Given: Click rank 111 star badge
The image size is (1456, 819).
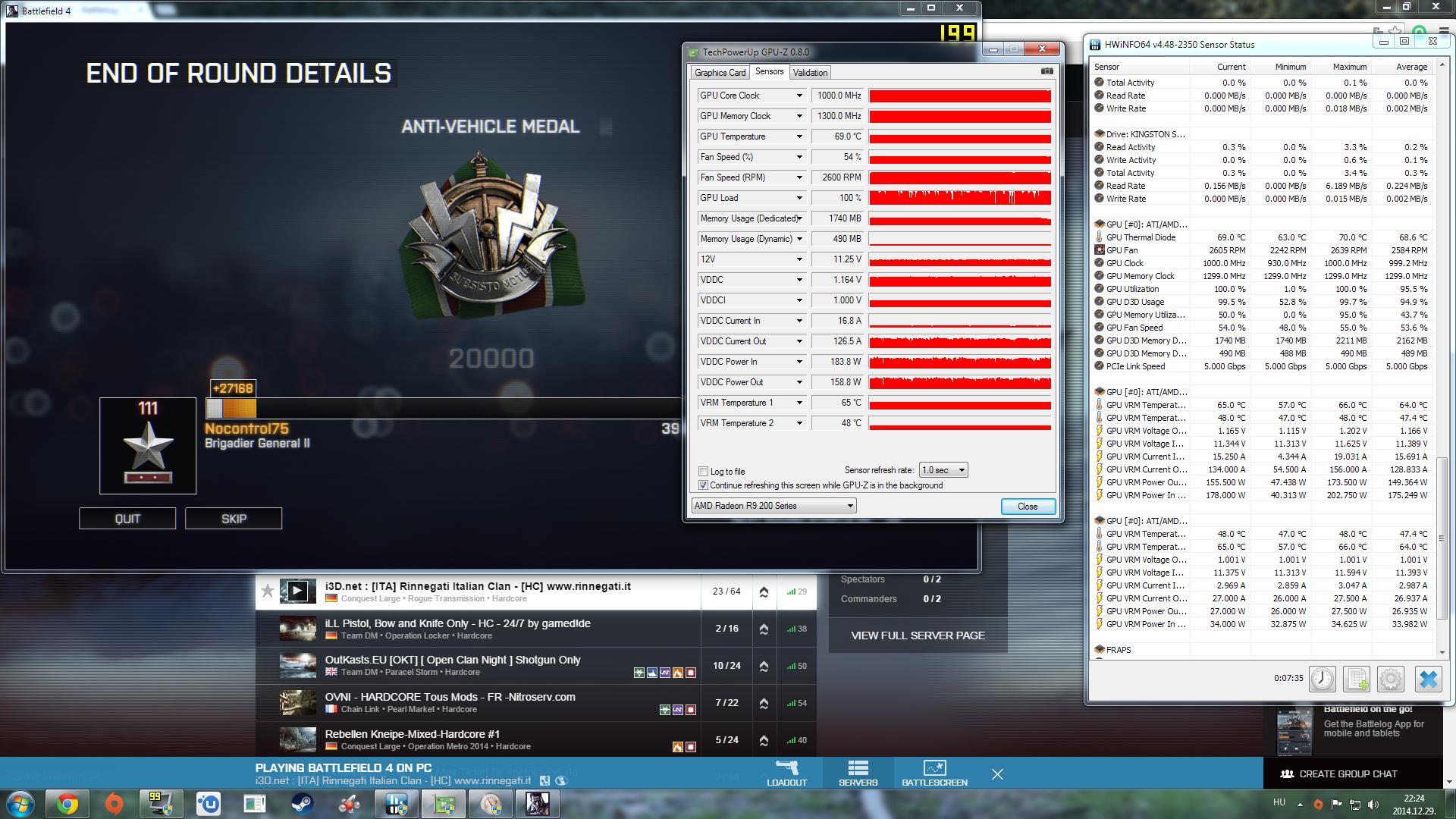Looking at the screenshot, I should click(x=148, y=446).
